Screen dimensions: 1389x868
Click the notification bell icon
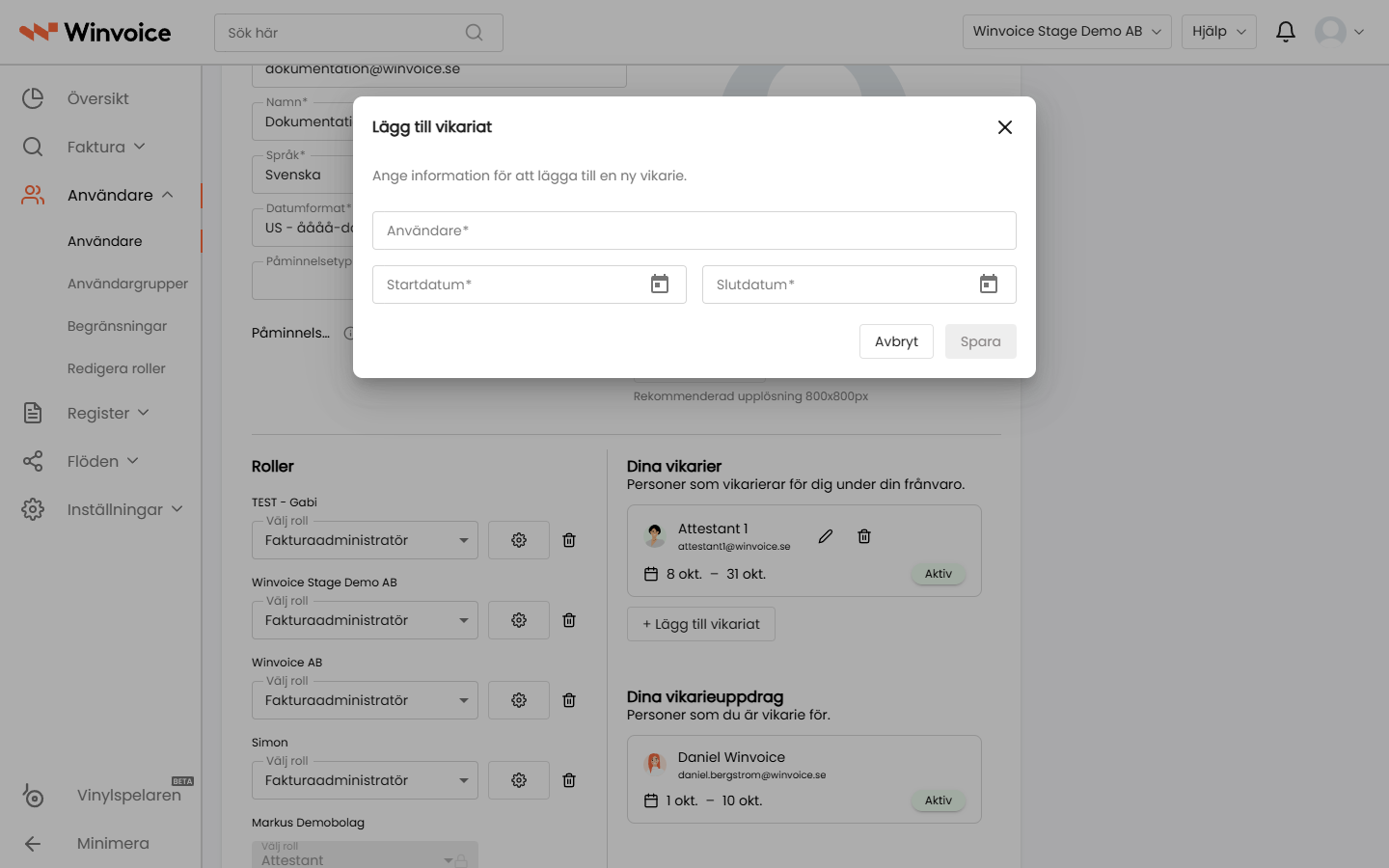[1286, 32]
